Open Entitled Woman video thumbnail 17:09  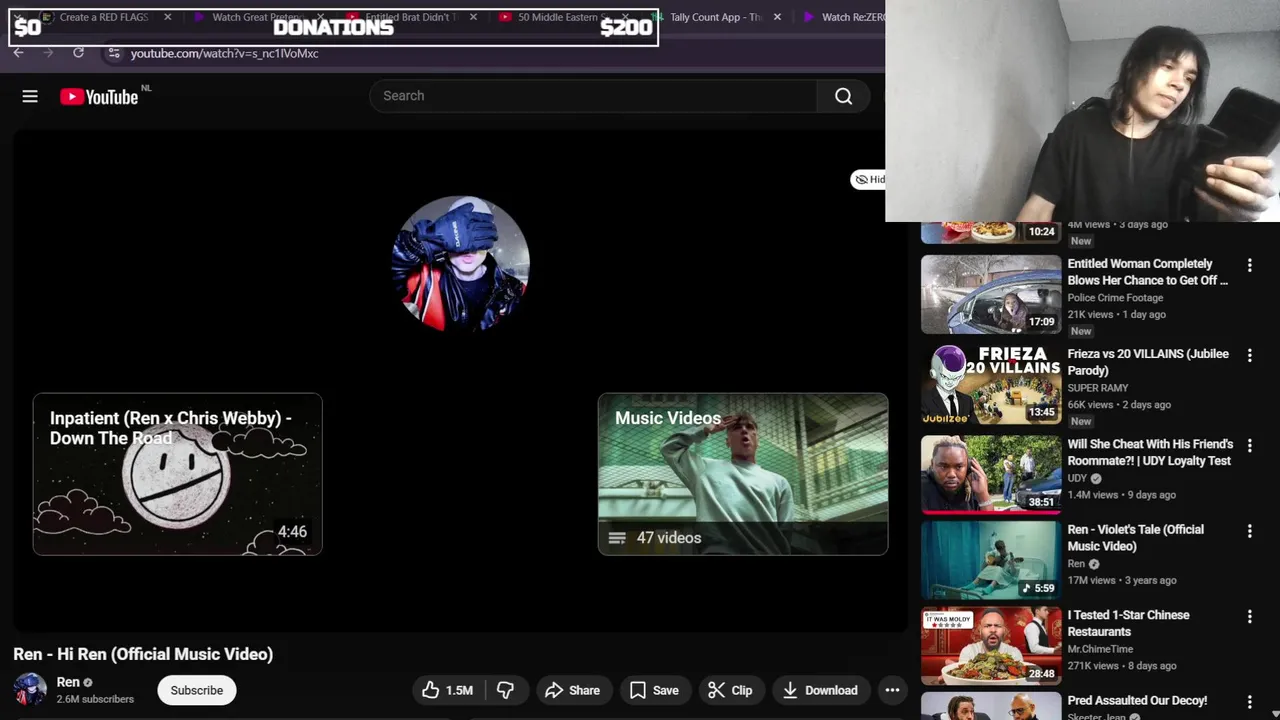pyautogui.click(x=991, y=294)
